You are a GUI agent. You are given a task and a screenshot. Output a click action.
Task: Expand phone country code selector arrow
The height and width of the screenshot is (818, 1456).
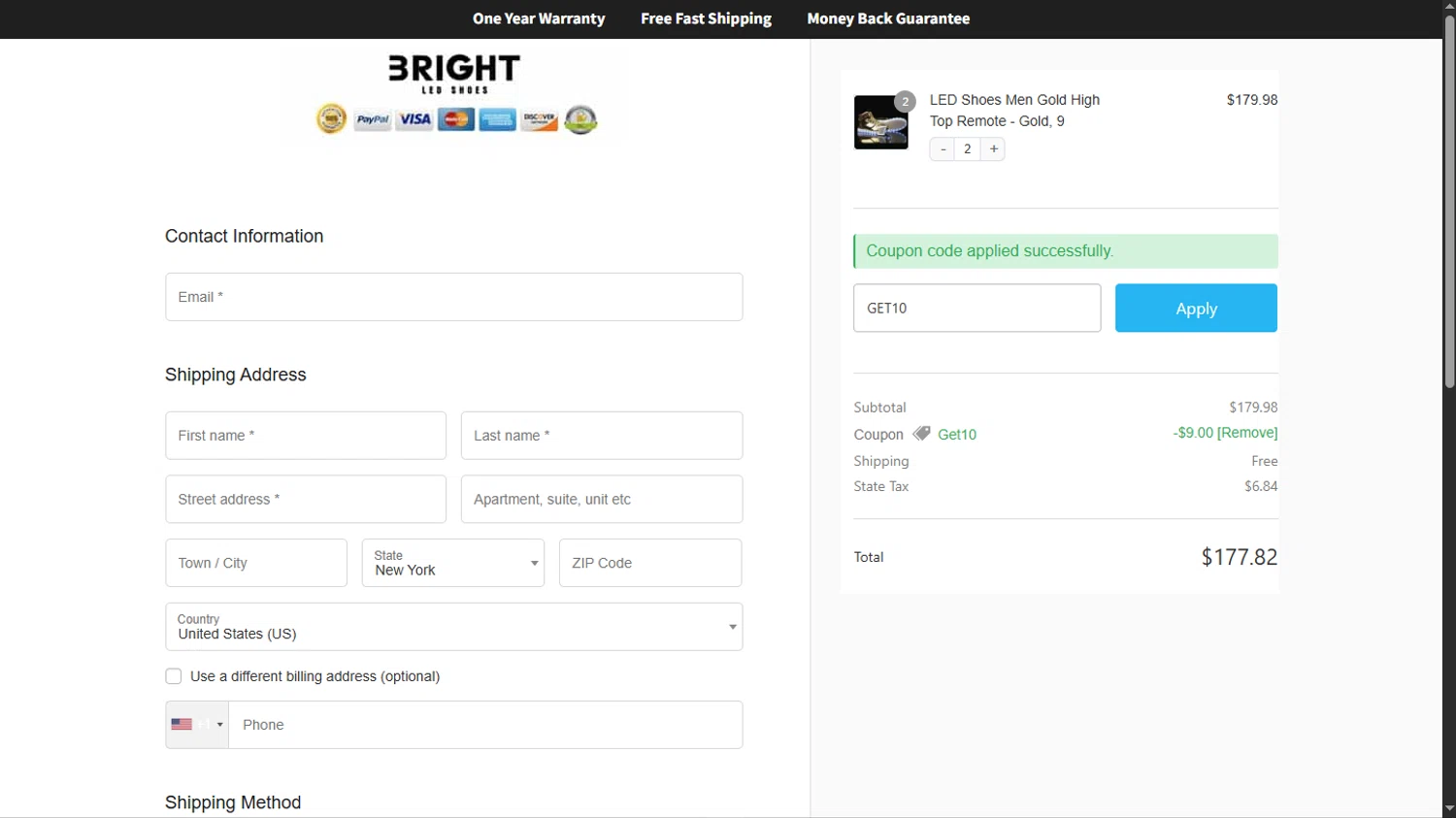click(220, 725)
